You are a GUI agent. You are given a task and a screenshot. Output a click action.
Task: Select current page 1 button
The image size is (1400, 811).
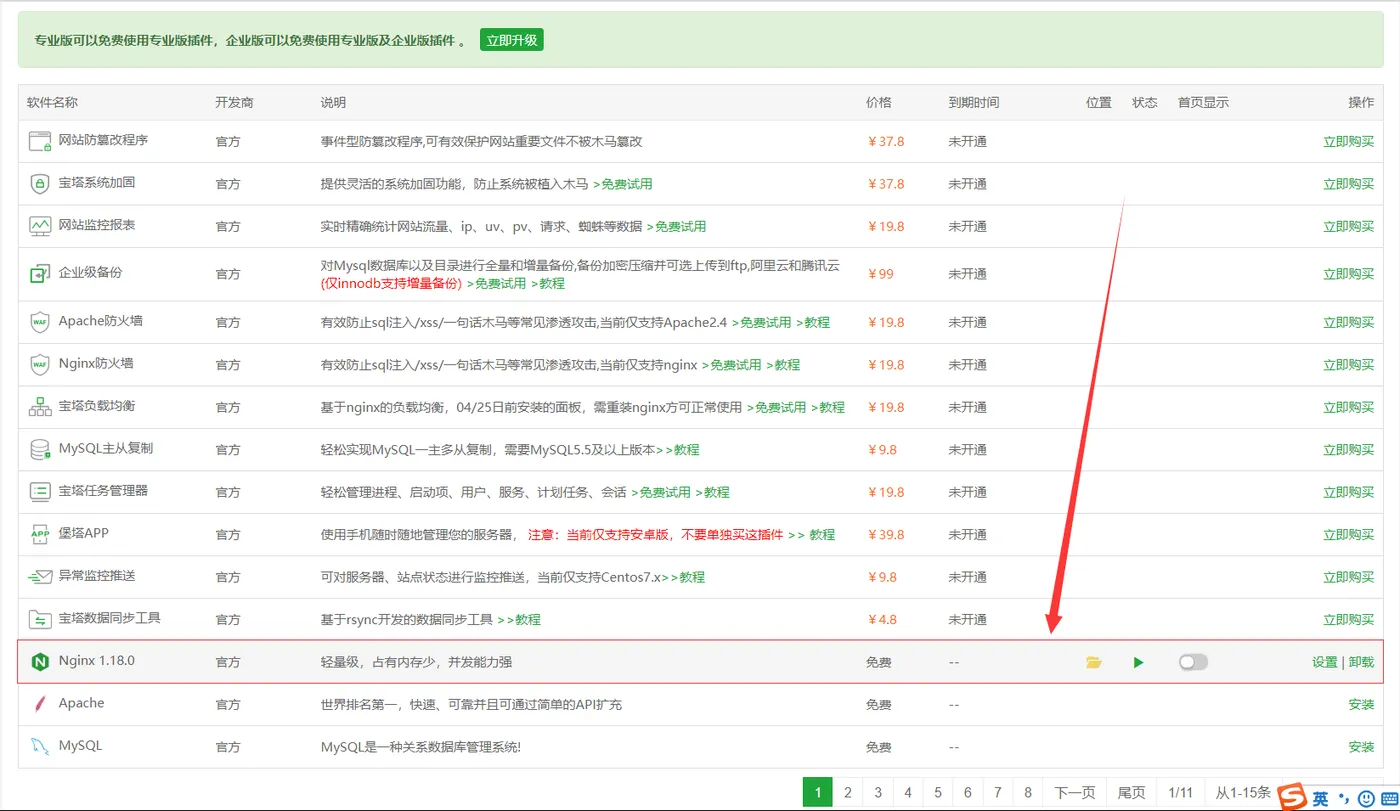[x=817, y=793]
